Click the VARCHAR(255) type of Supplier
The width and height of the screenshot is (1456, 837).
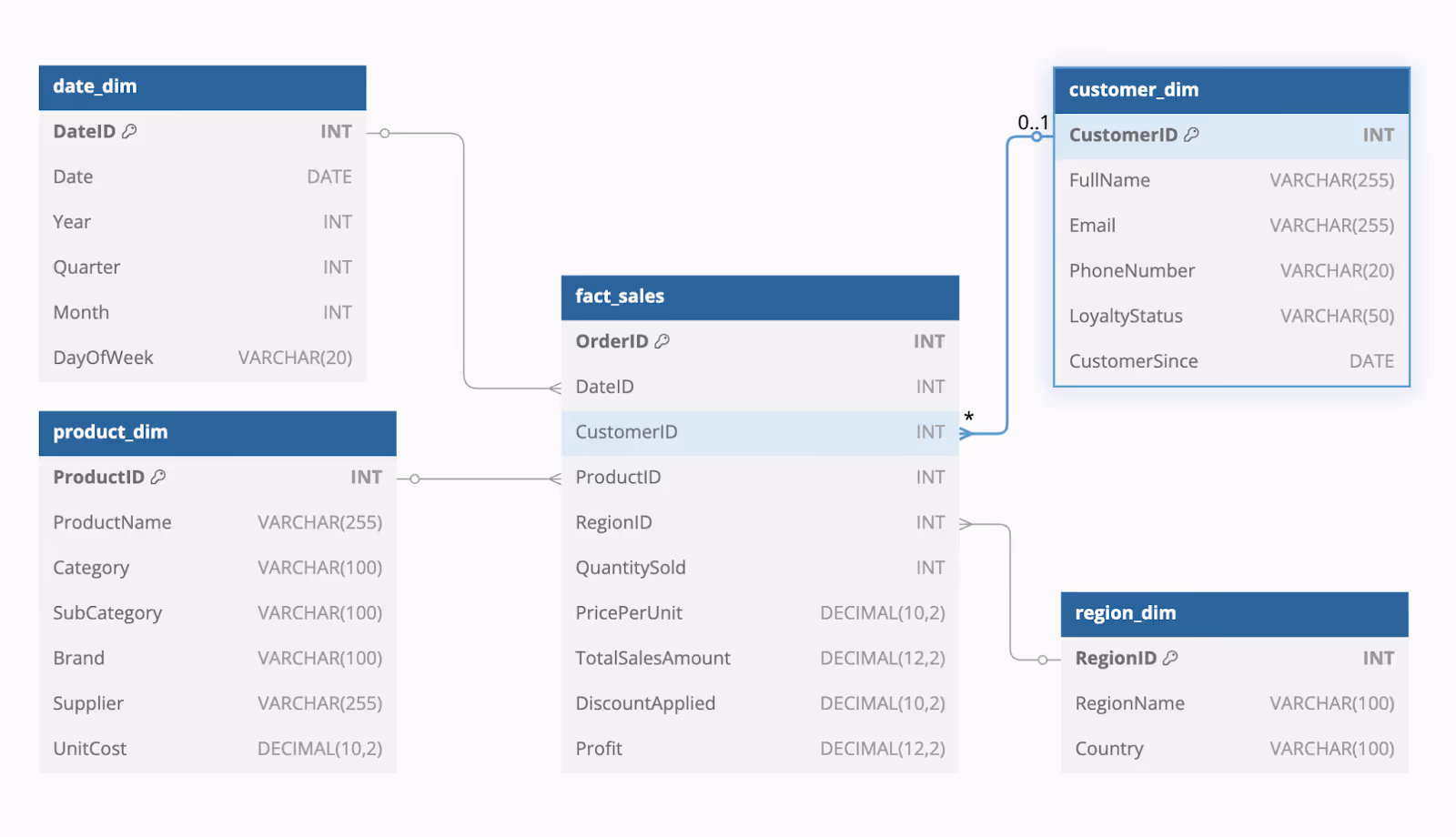pyautogui.click(x=319, y=704)
